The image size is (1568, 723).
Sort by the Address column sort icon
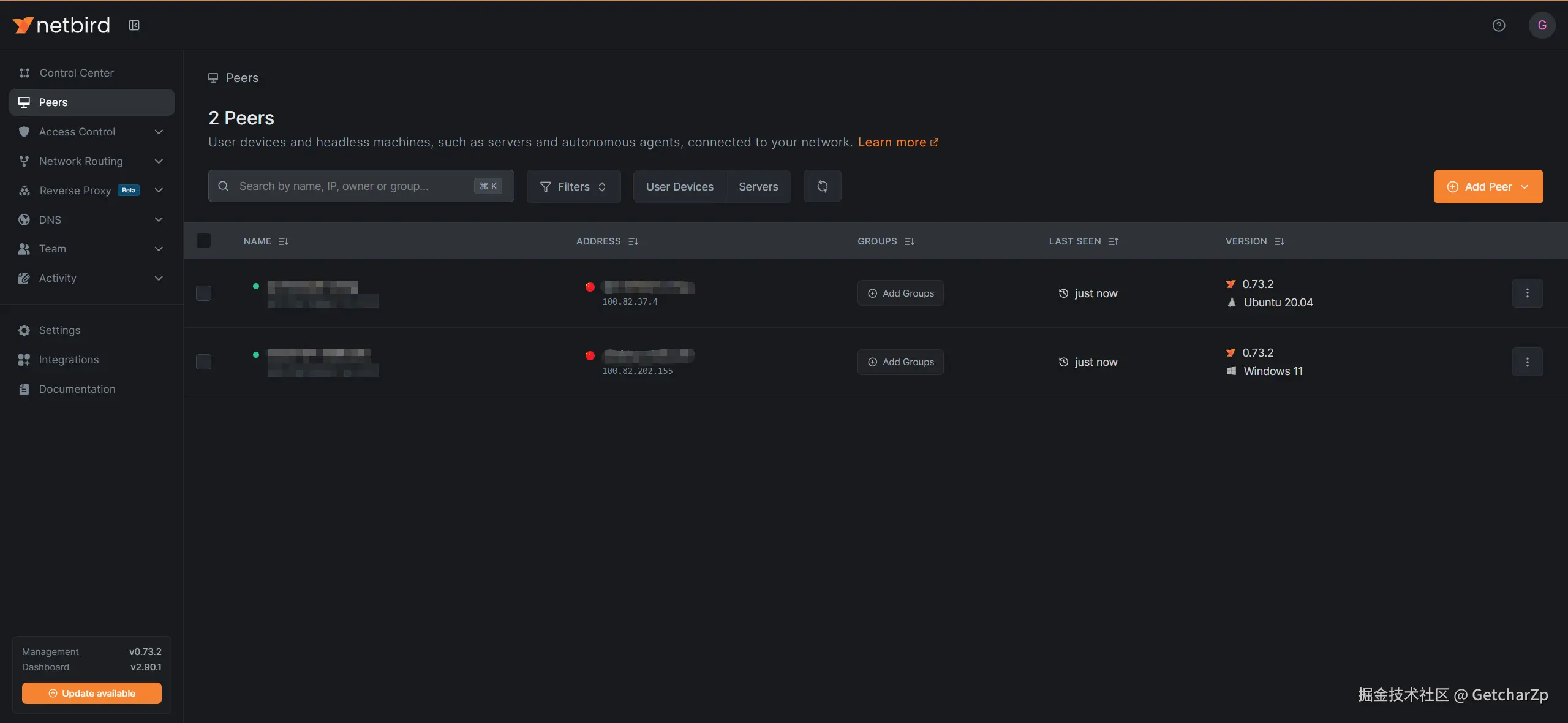coord(633,241)
